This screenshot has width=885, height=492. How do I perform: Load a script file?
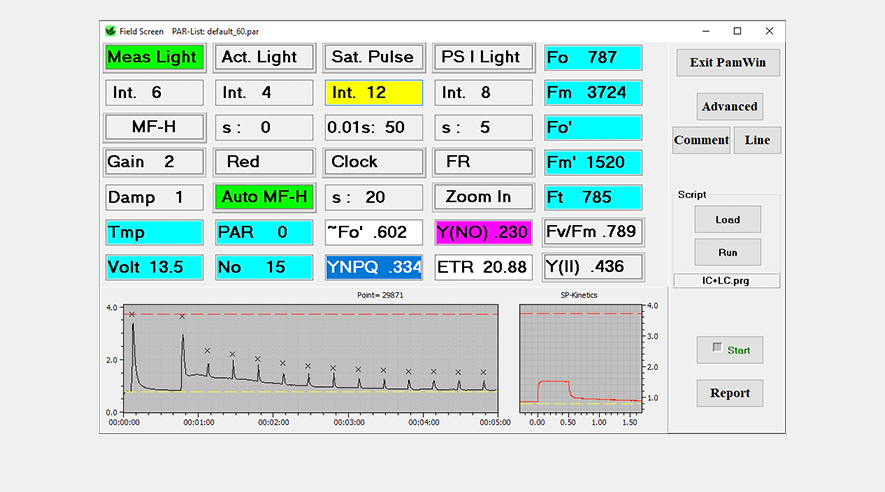pyautogui.click(x=728, y=219)
